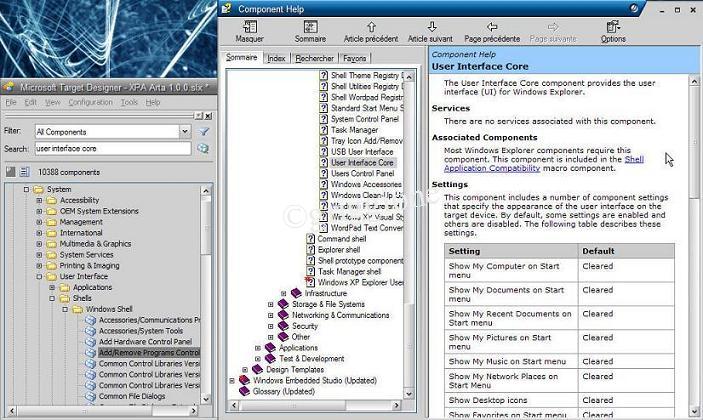
Task: Open the Command shell help topic
Action: tap(342, 239)
